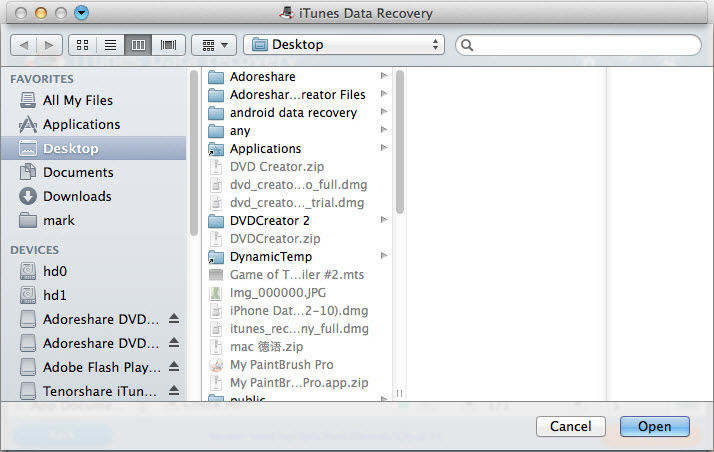Click the file column scrollbar thumb
This screenshot has height=452, width=714.
(x=400, y=142)
